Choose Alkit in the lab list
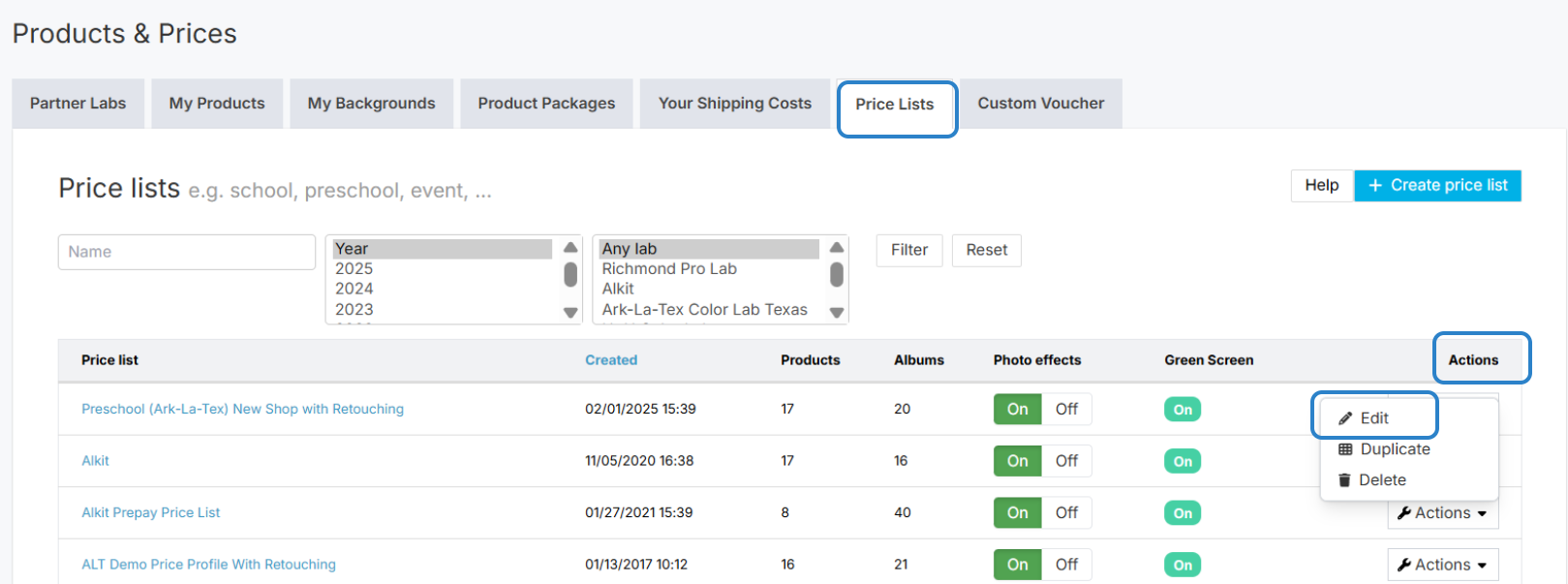 [x=709, y=289]
